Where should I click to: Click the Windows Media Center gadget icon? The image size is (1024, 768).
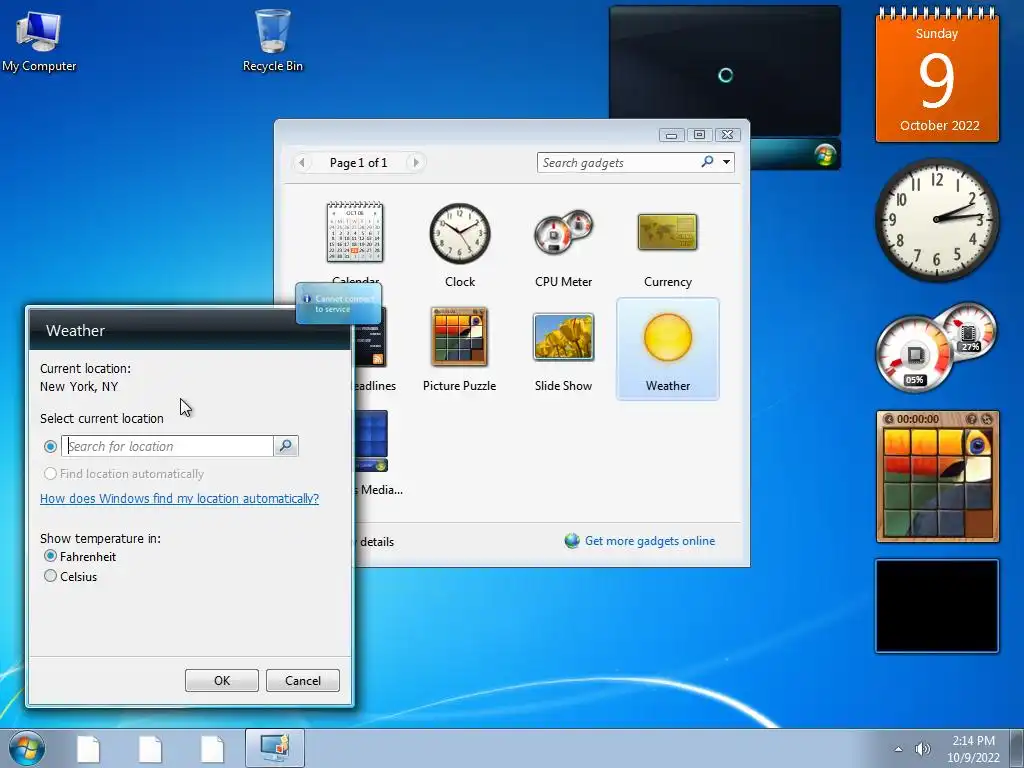[372, 441]
